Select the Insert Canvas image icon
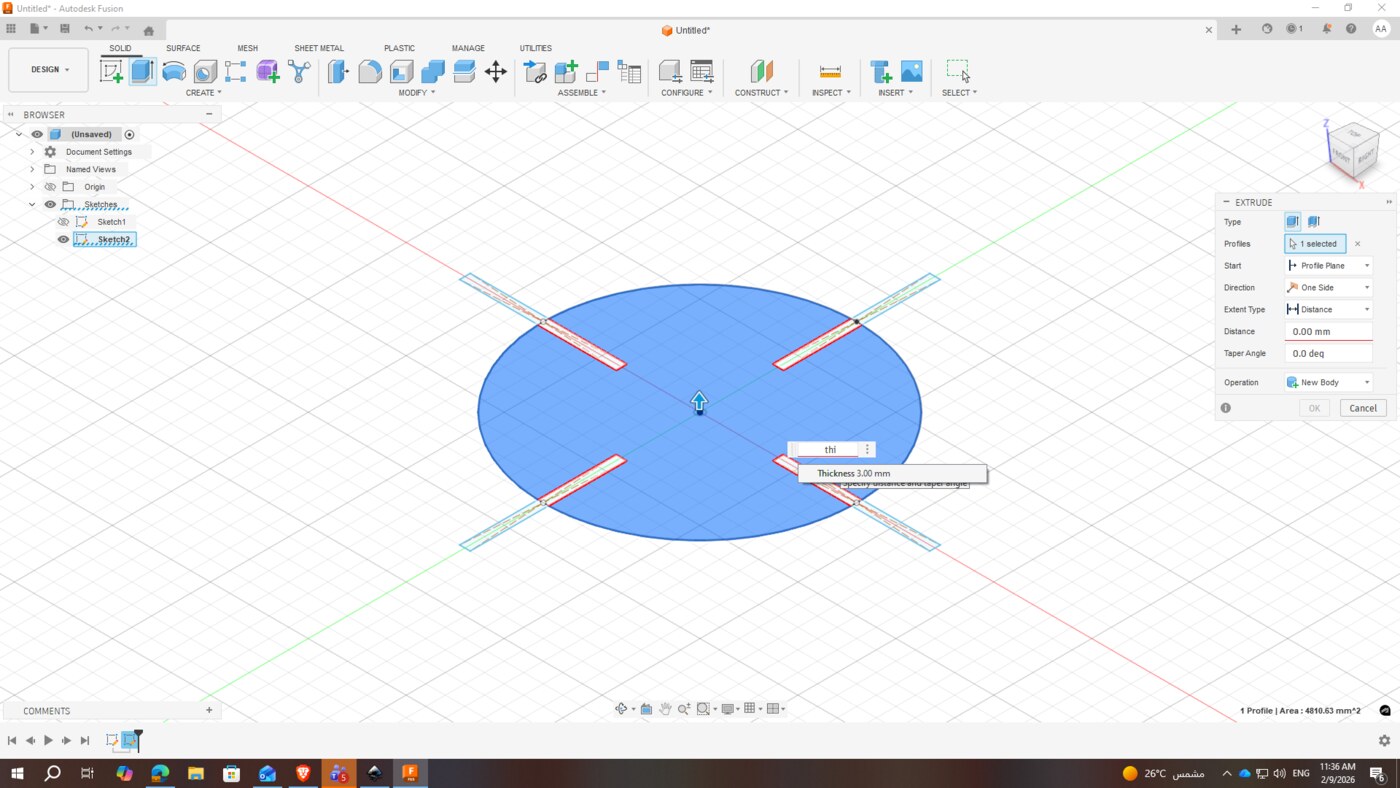The image size is (1400, 788). click(912, 71)
